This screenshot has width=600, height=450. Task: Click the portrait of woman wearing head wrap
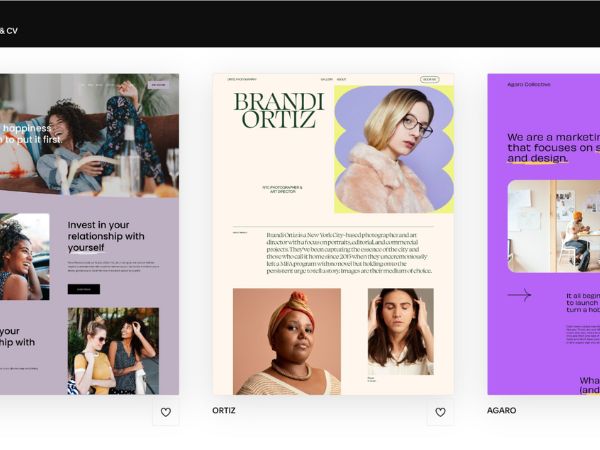287,341
